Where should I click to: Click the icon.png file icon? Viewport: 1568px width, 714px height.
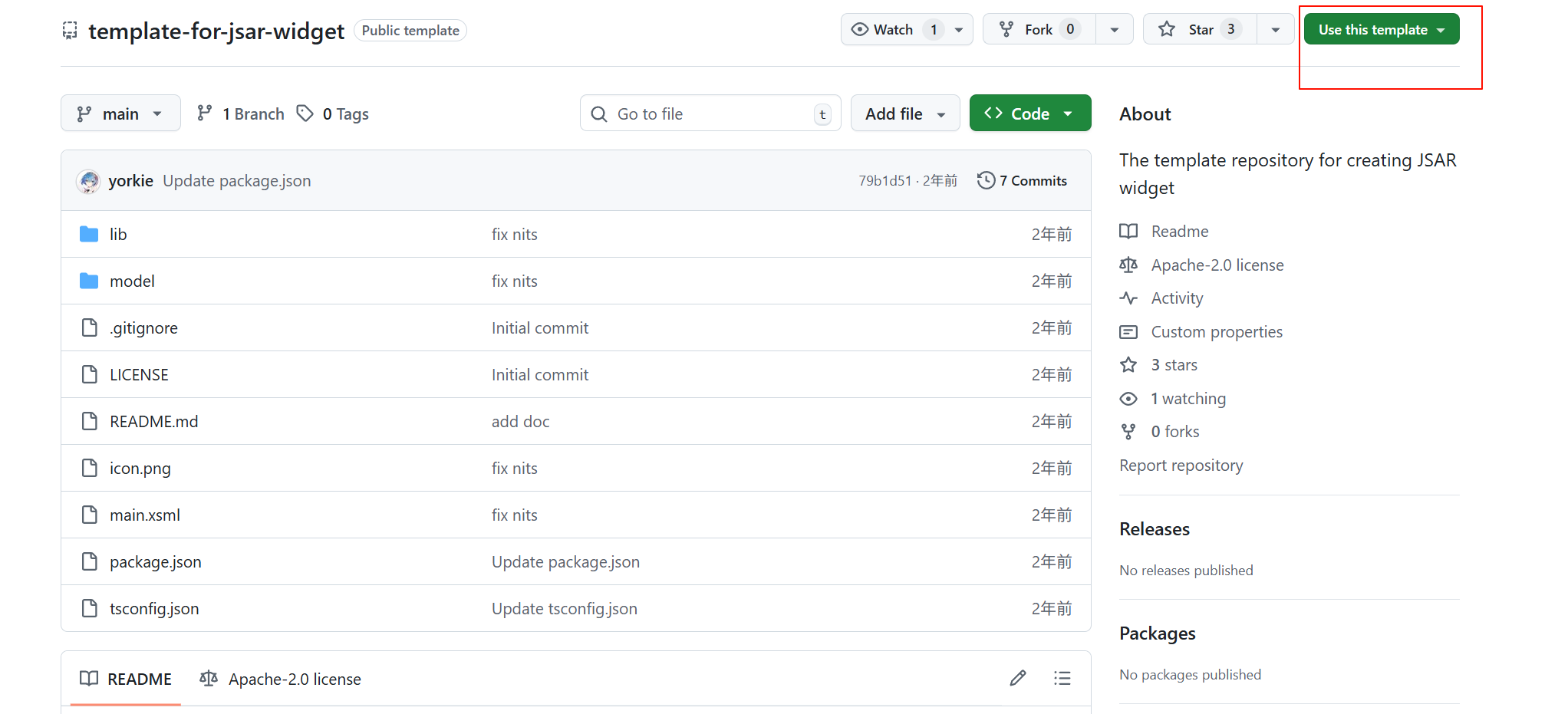[90, 468]
